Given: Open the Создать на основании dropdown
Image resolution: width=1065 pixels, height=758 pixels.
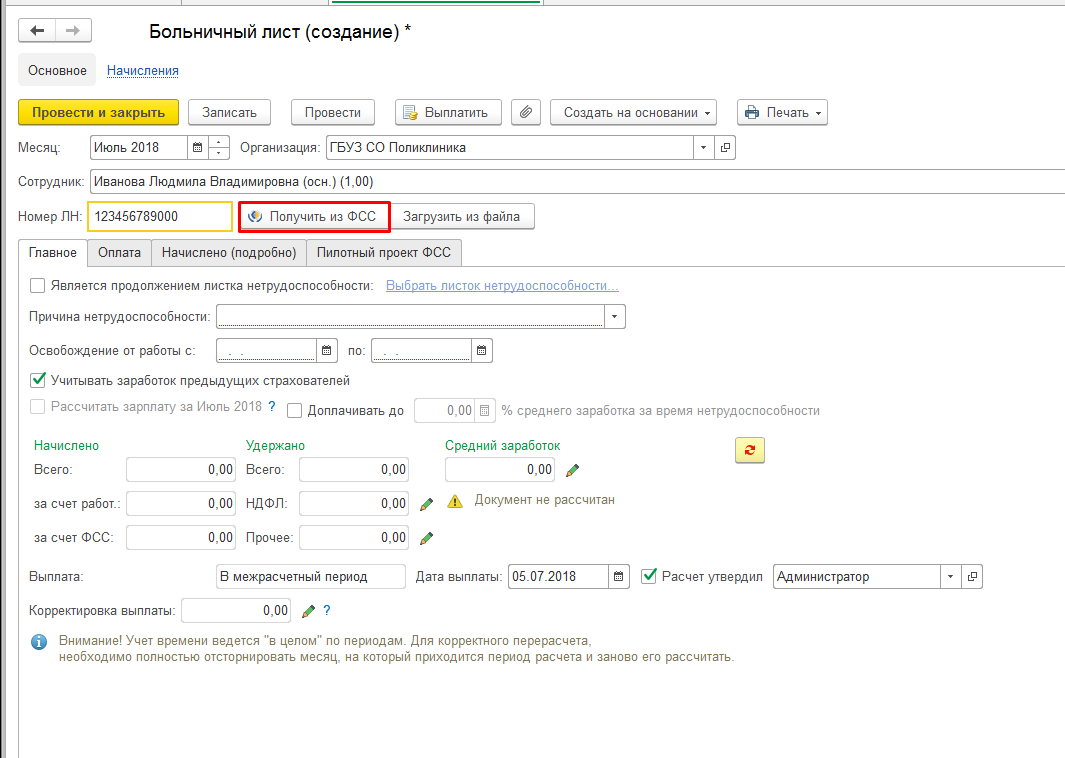Looking at the screenshot, I should (634, 112).
